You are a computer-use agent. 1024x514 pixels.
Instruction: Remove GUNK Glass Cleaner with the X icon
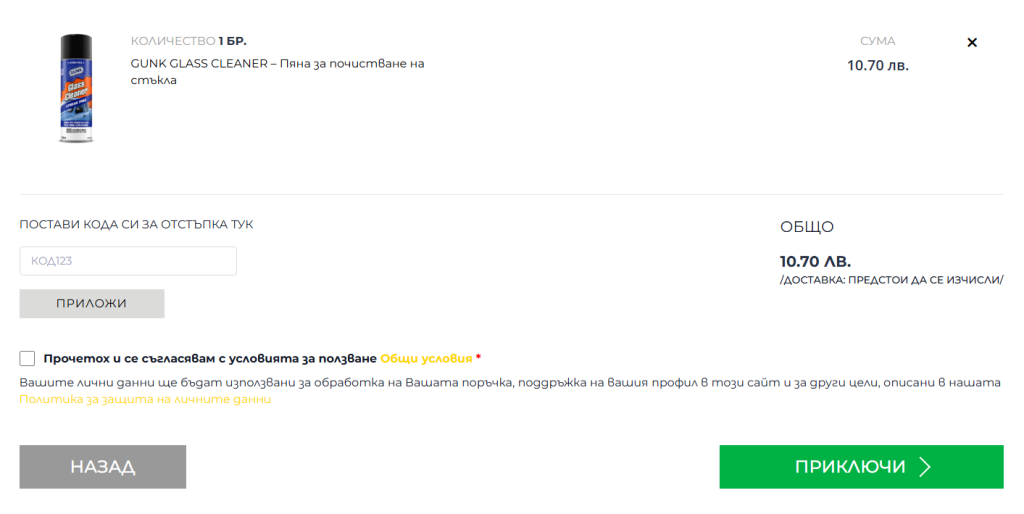972,42
